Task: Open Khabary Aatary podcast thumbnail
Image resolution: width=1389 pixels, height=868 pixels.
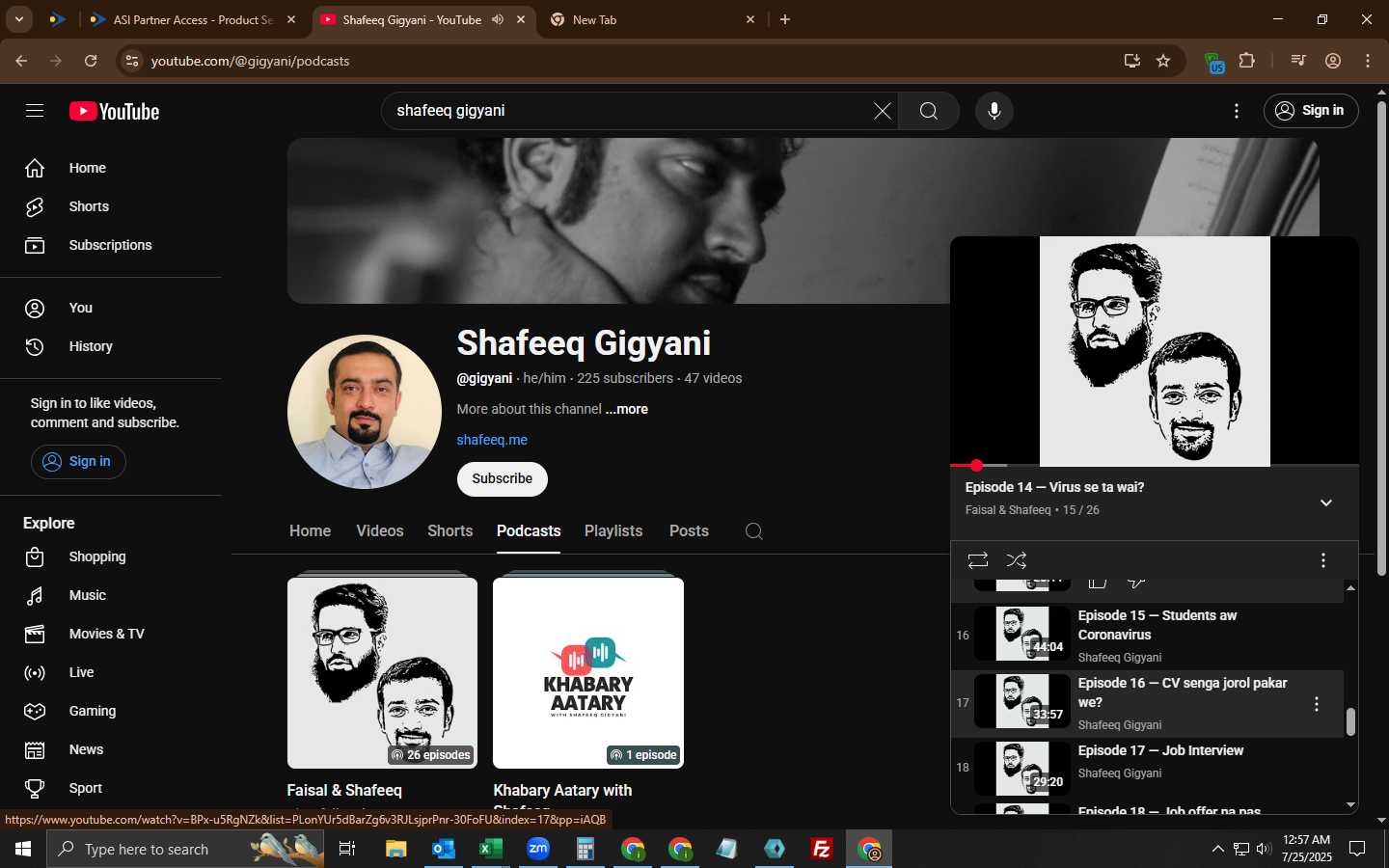Action: [588, 672]
